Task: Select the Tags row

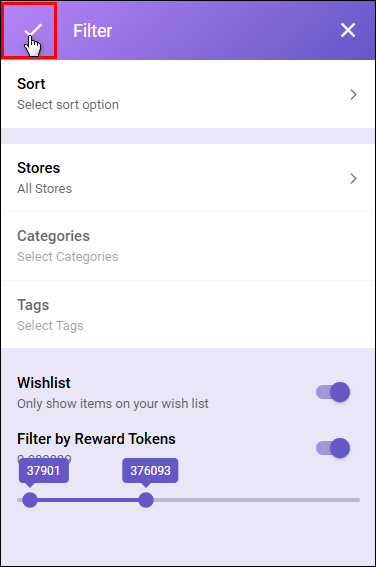Action: [x=188, y=315]
